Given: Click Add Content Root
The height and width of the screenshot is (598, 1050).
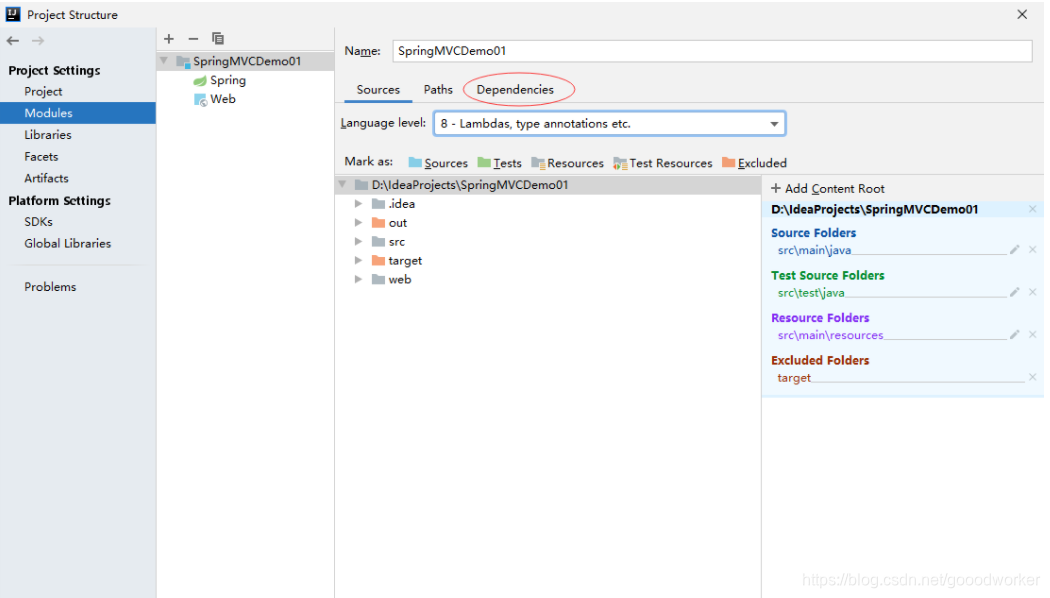Looking at the screenshot, I should tap(828, 189).
